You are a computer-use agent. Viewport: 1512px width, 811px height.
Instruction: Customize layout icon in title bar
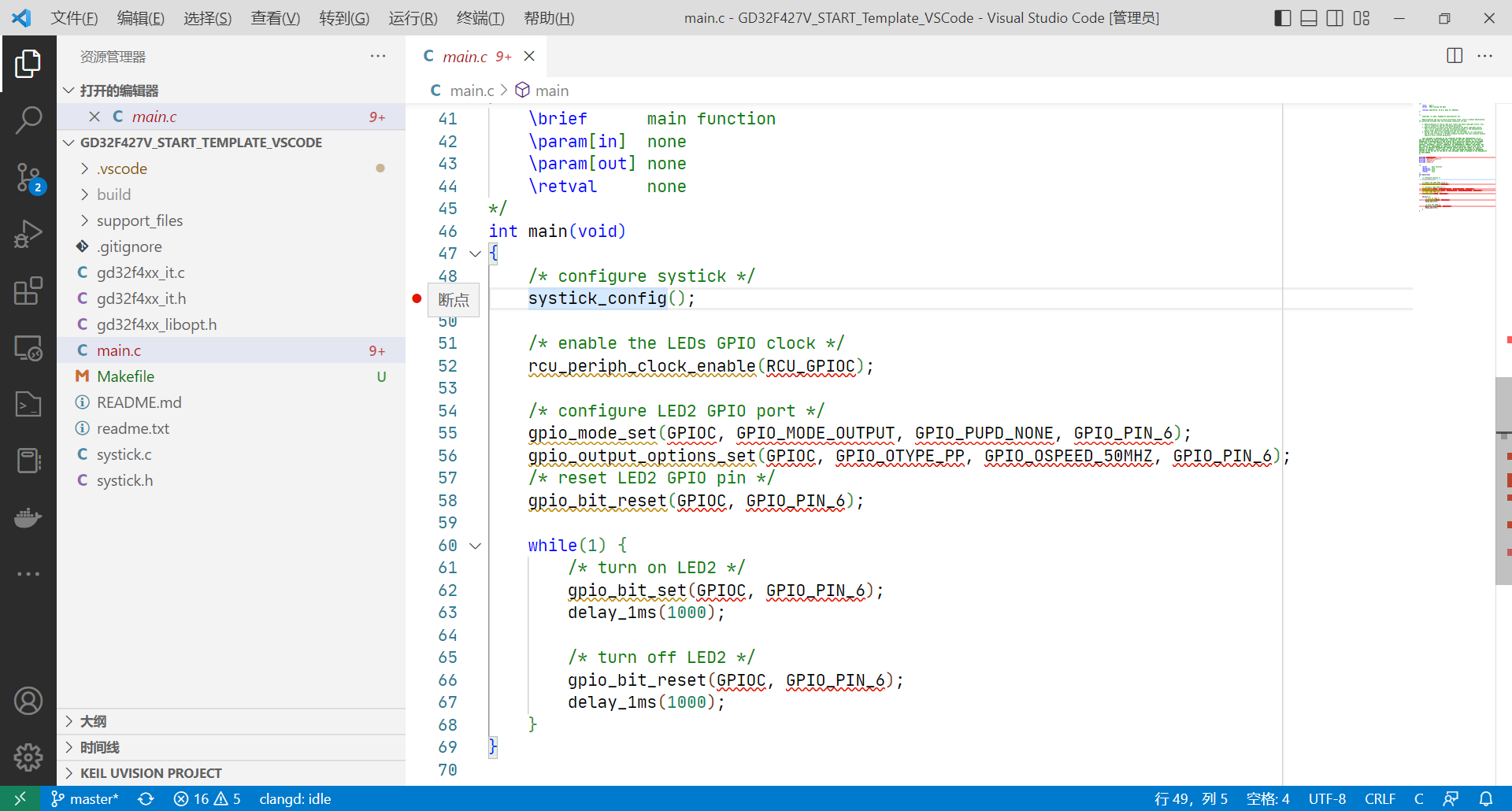pos(1362,18)
